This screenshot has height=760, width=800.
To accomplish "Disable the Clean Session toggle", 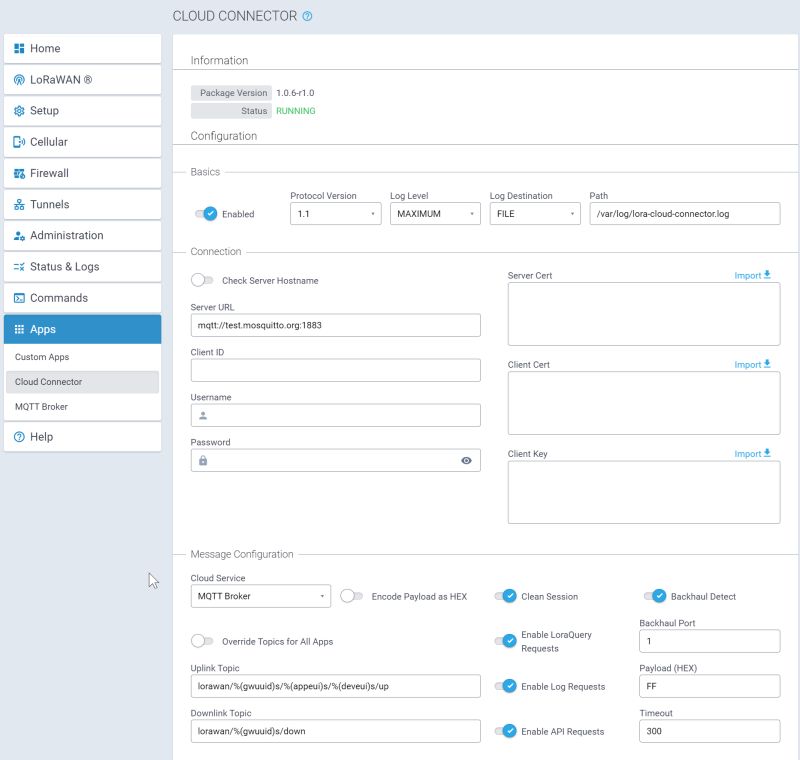I will pyautogui.click(x=509, y=595).
